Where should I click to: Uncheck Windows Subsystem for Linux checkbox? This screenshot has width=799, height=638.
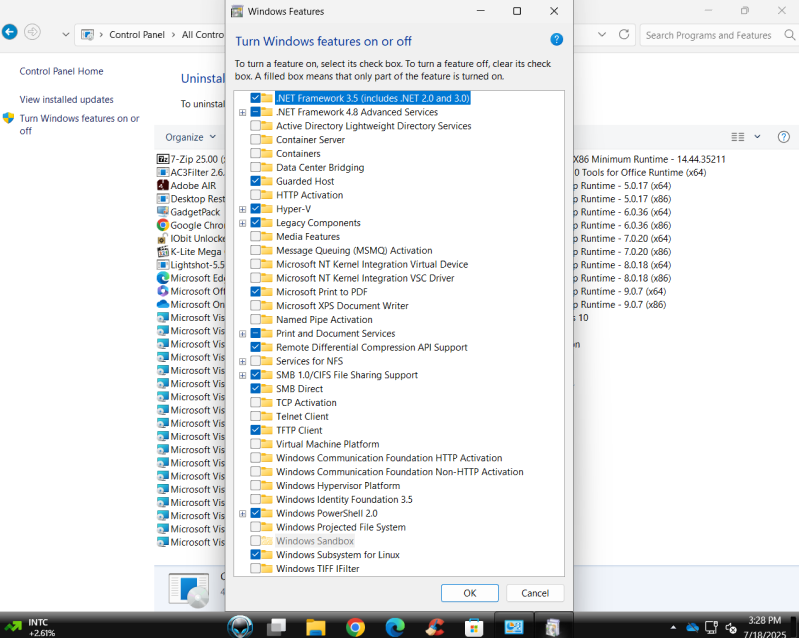tap(255, 554)
